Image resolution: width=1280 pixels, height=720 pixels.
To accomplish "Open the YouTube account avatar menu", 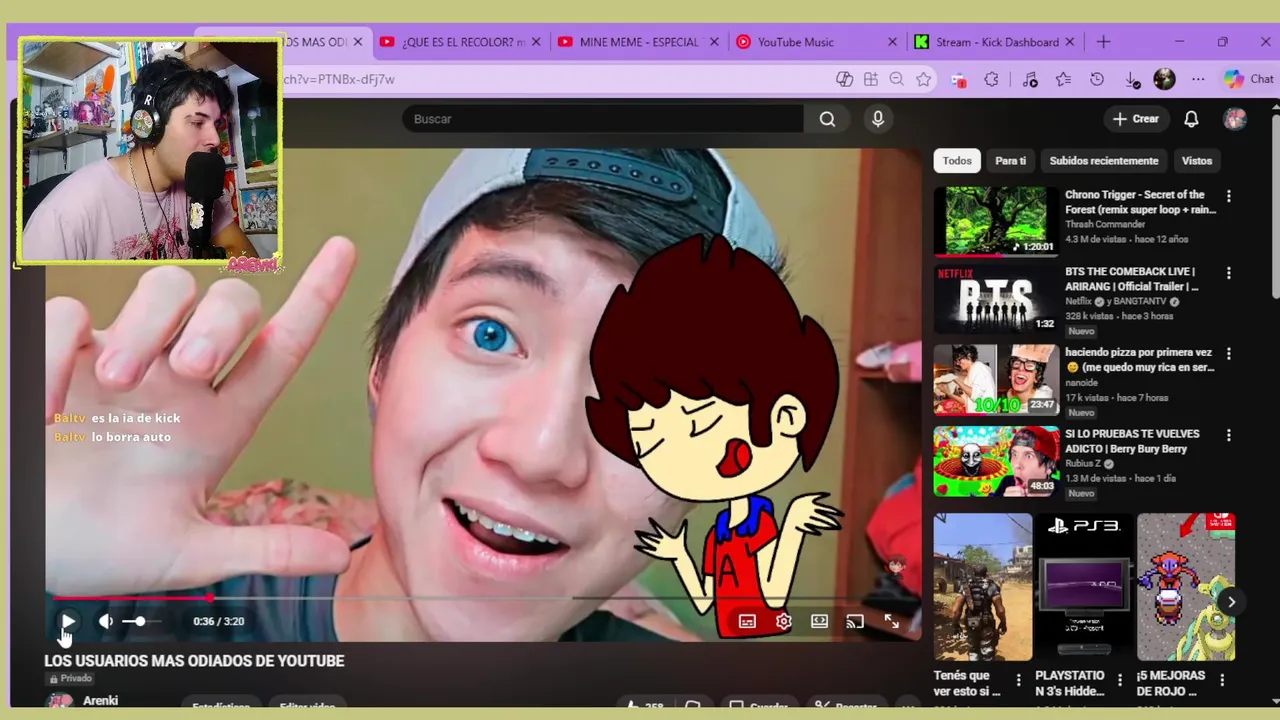I will (1235, 119).
